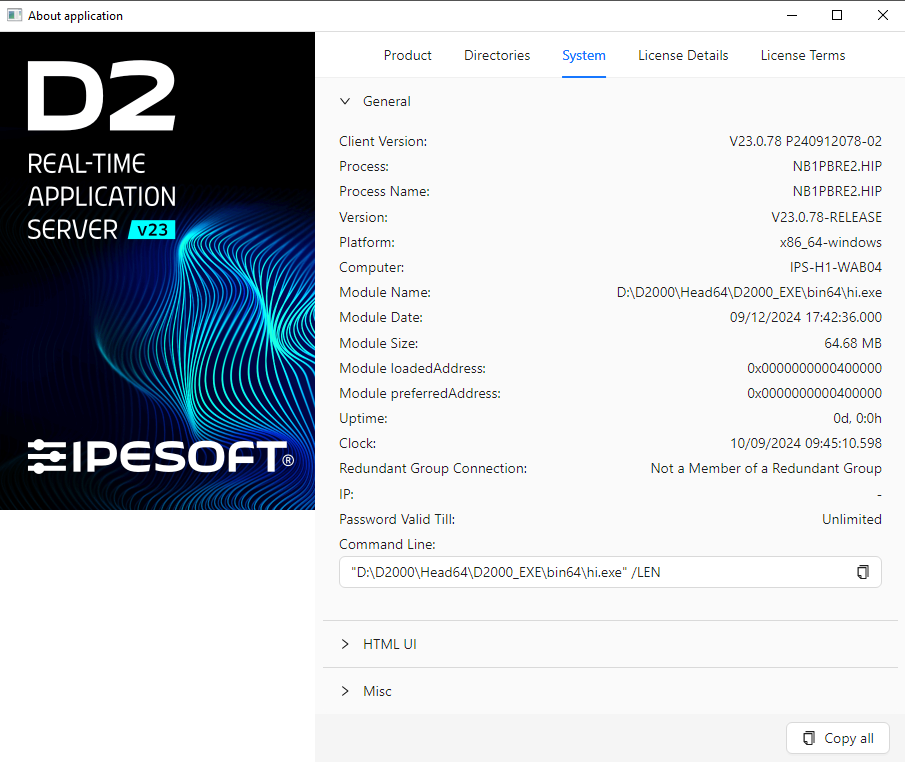Switch to the Product tab

pyautogui.click(x=407, y=55)
